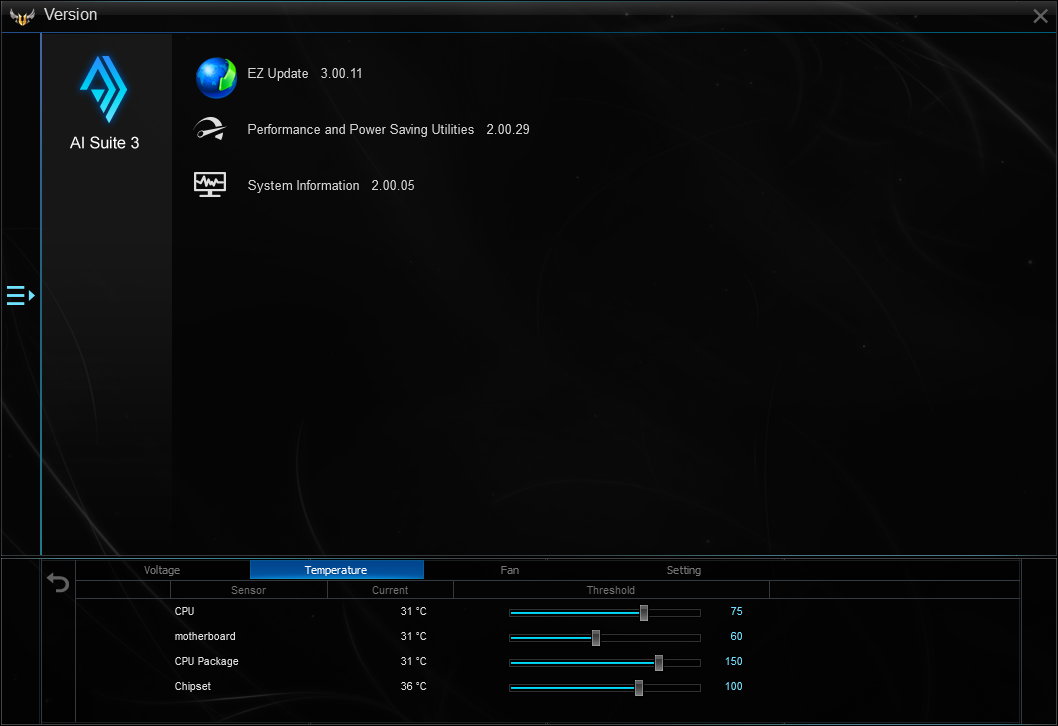
Task: Open the Fan tab
Action: point(510,570)
